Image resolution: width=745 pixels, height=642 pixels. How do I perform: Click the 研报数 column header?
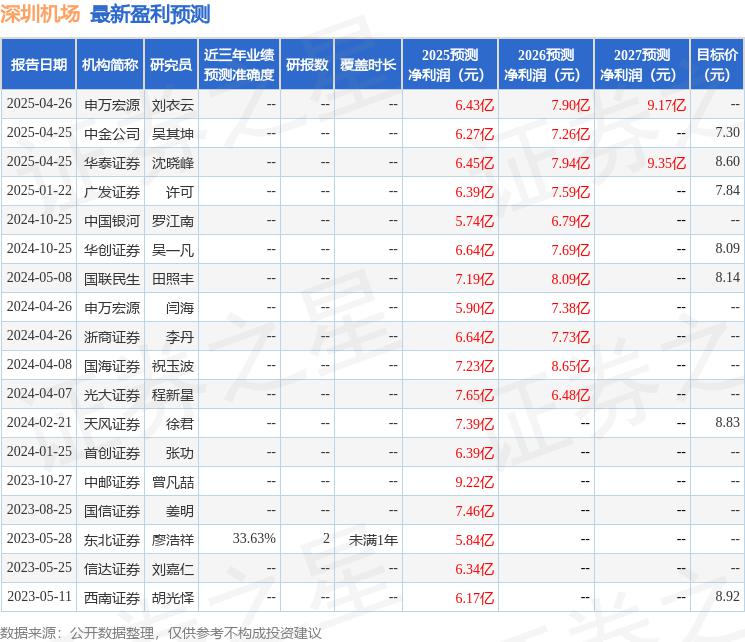[x=307, y=65]
